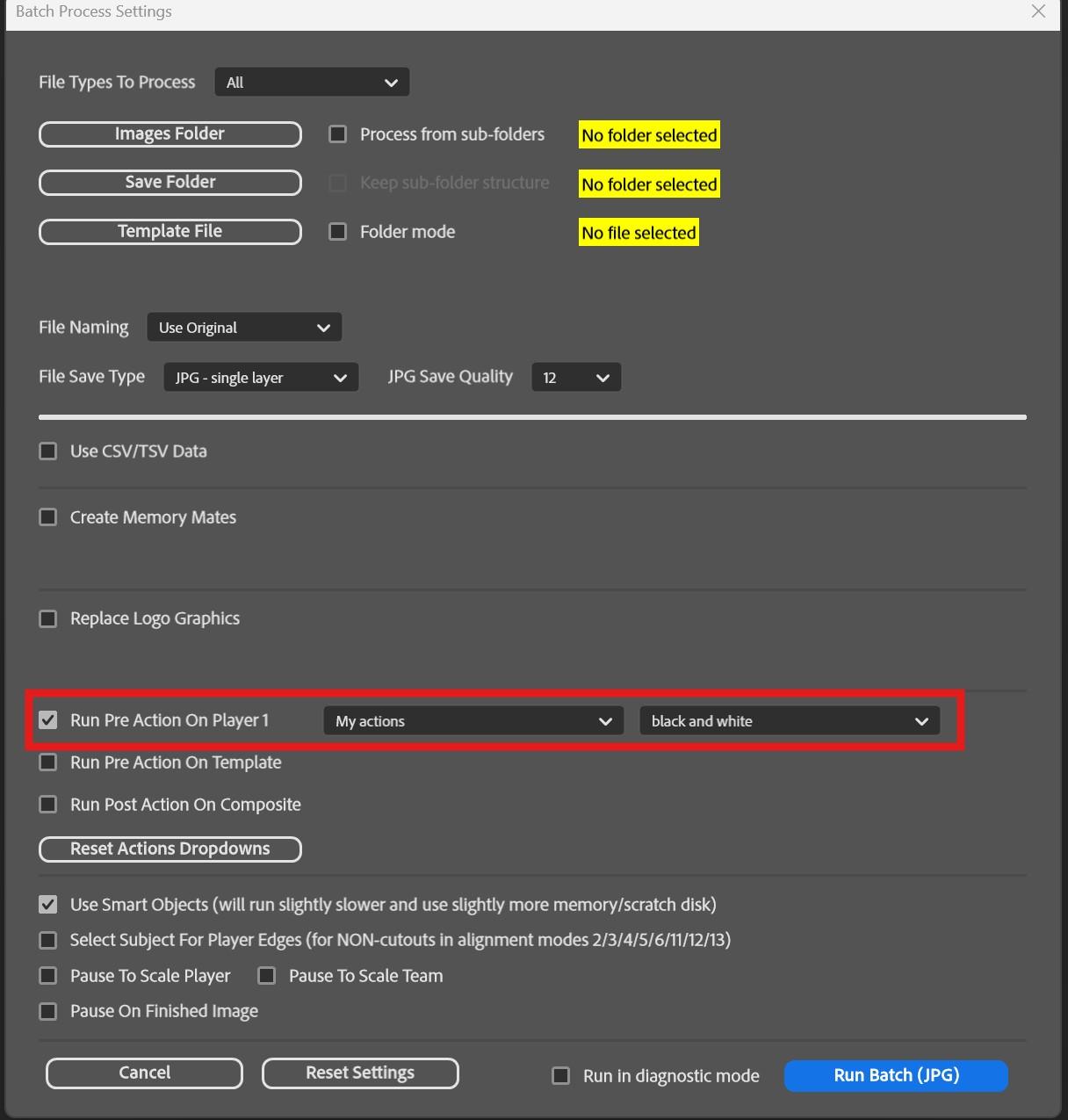1068x1120 pixels.
Task: Click the Images Folder button
Action: pos(170,134)
